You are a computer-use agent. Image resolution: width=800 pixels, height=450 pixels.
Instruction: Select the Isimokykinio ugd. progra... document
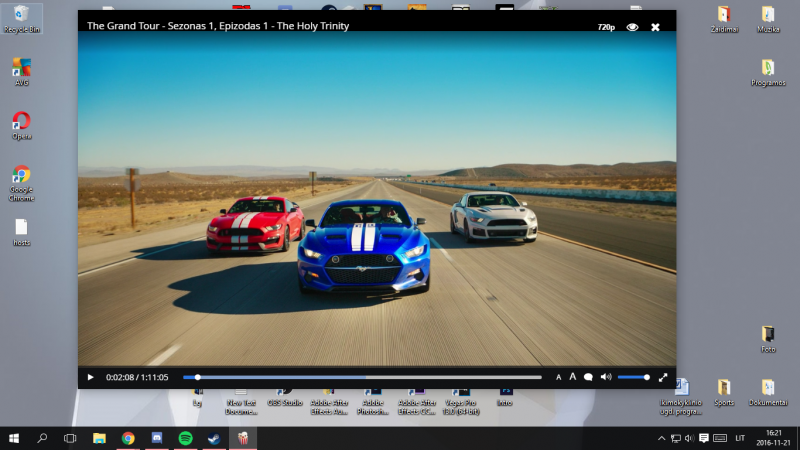681,397
